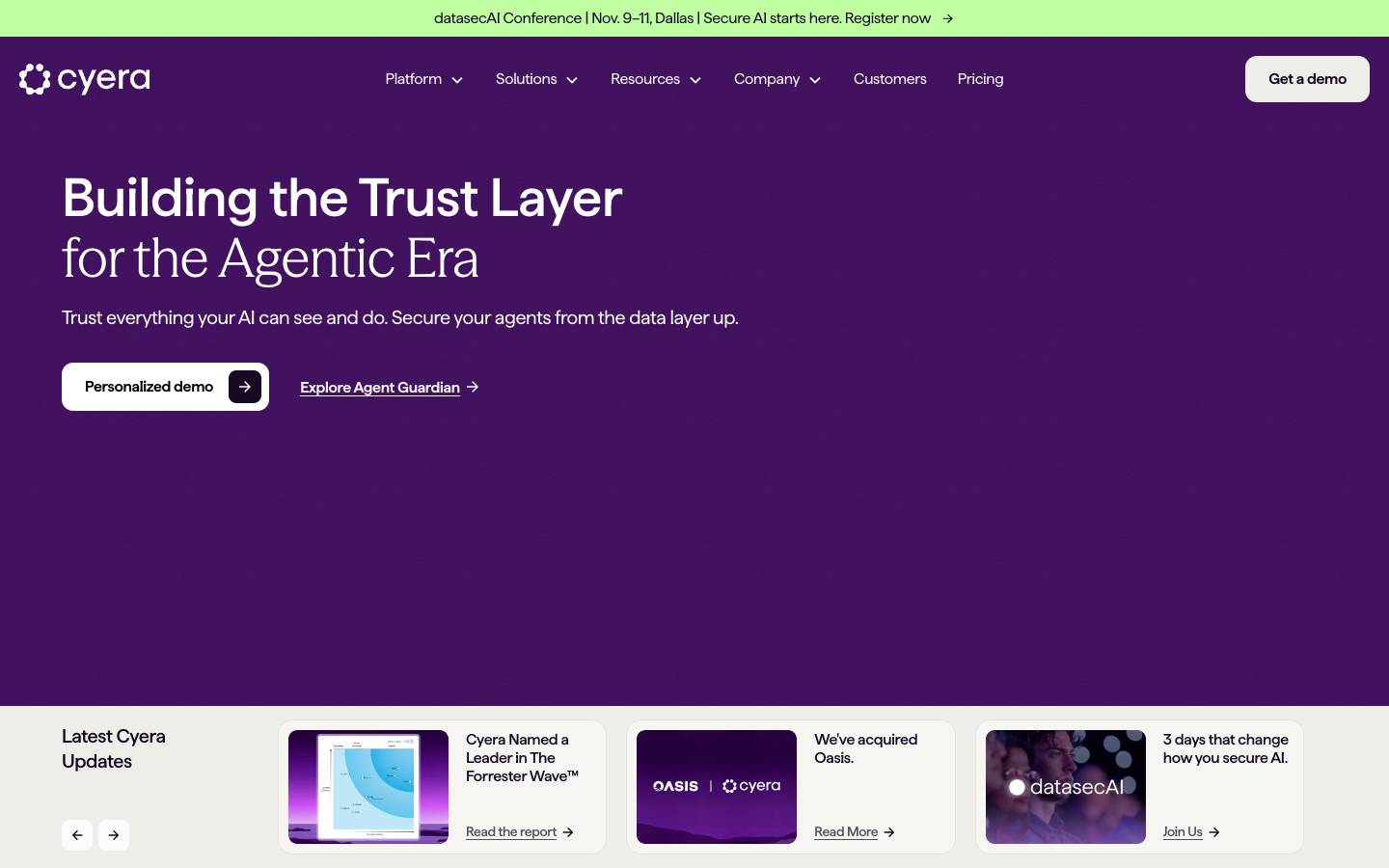The image size is (1389, 868).
Task: Go to the Pricing page
Action: [x=981, y=79]
